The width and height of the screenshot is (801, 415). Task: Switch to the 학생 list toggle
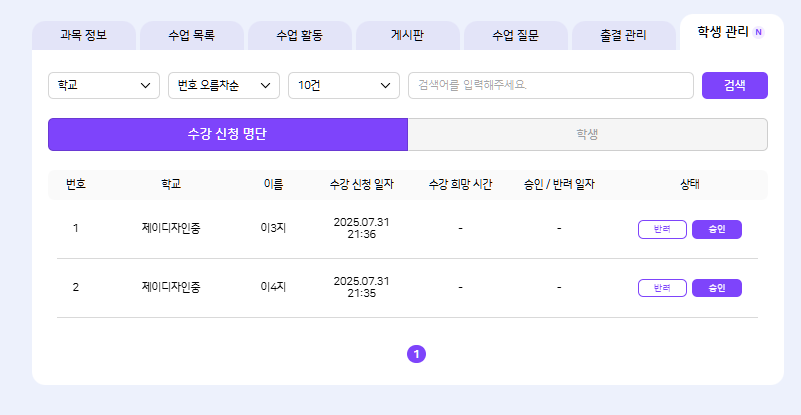tap(587, 134)
